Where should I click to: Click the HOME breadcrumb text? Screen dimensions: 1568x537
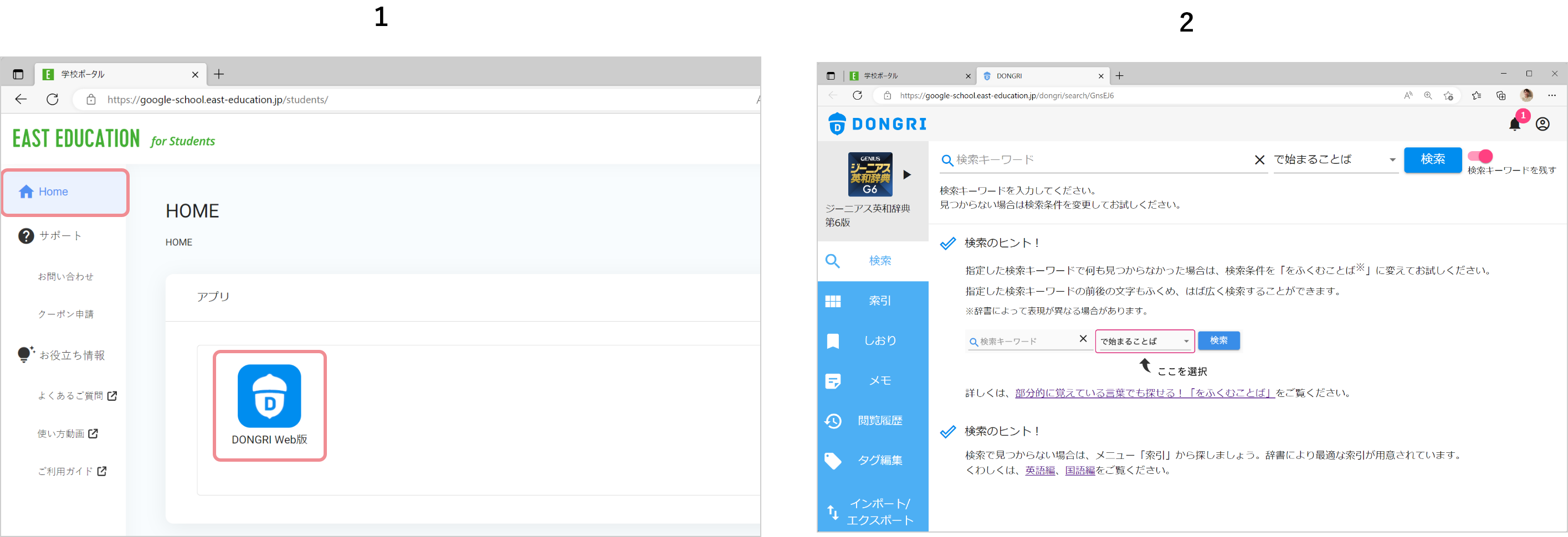point(179,242)
